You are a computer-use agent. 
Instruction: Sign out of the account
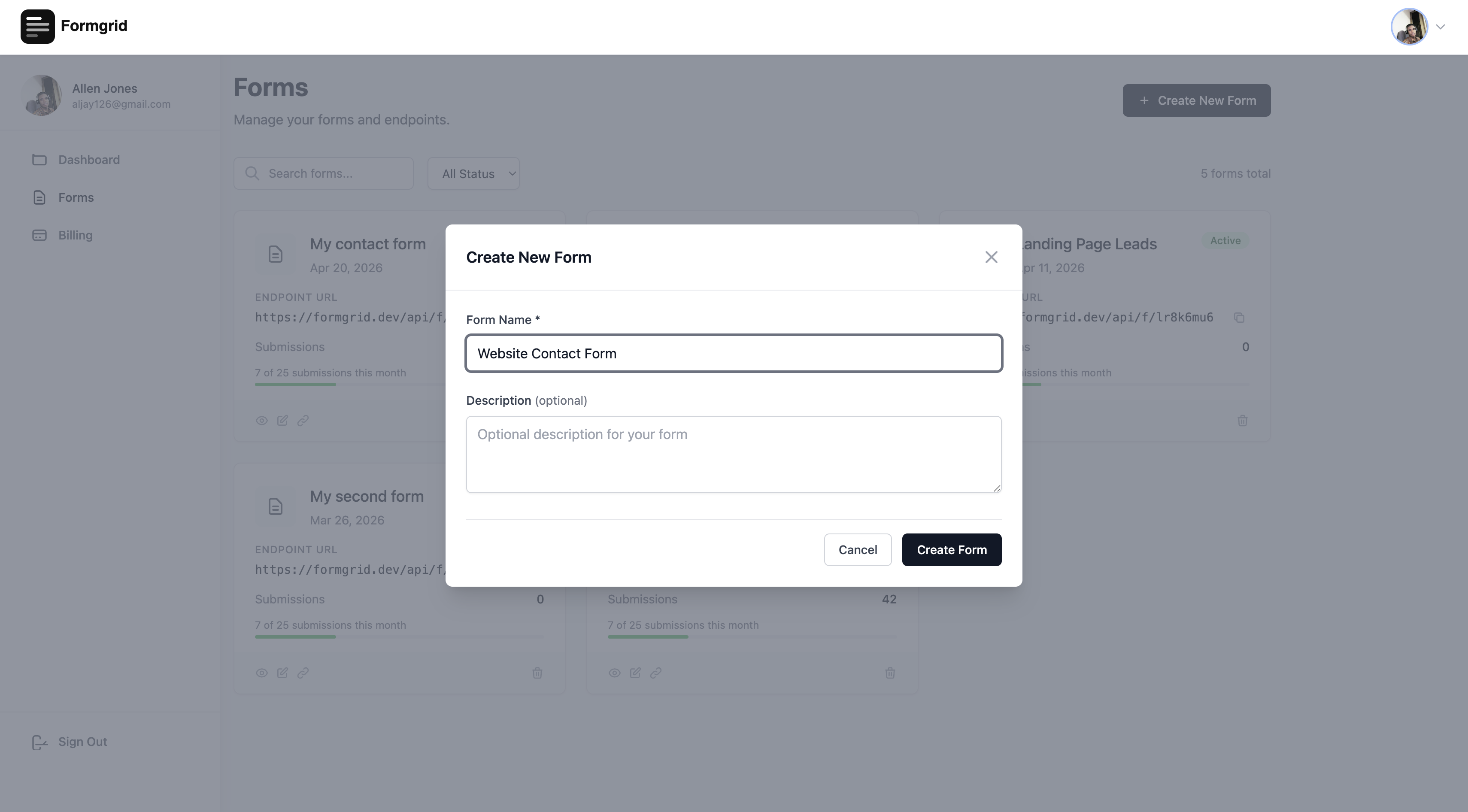[82, 741]
